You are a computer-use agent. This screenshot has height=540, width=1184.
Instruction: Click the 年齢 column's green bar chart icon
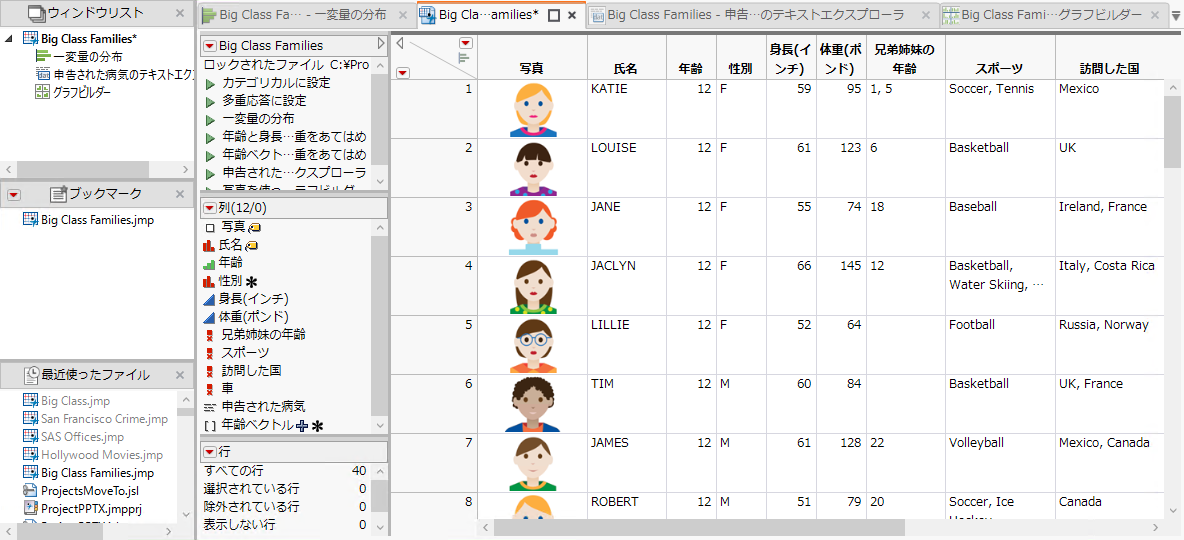tap(209, 262)
